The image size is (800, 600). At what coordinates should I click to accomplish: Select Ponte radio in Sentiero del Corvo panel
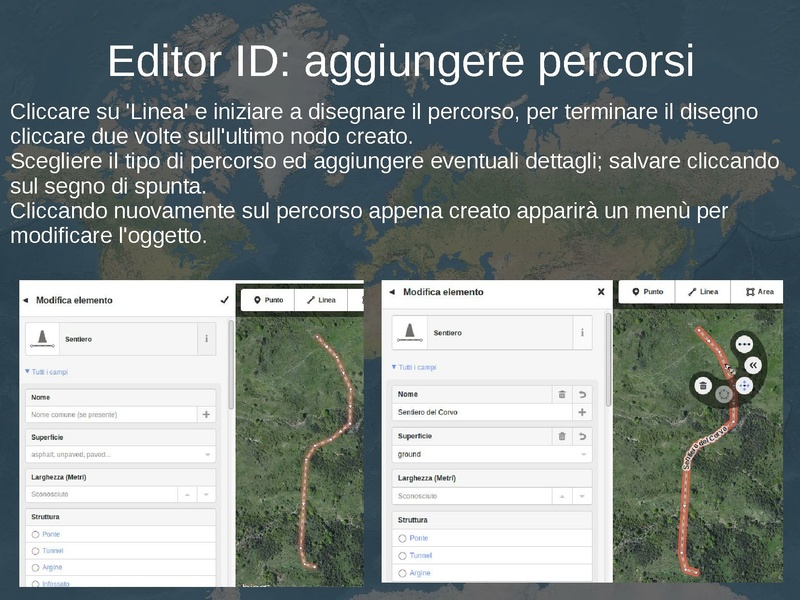(402, 538)
